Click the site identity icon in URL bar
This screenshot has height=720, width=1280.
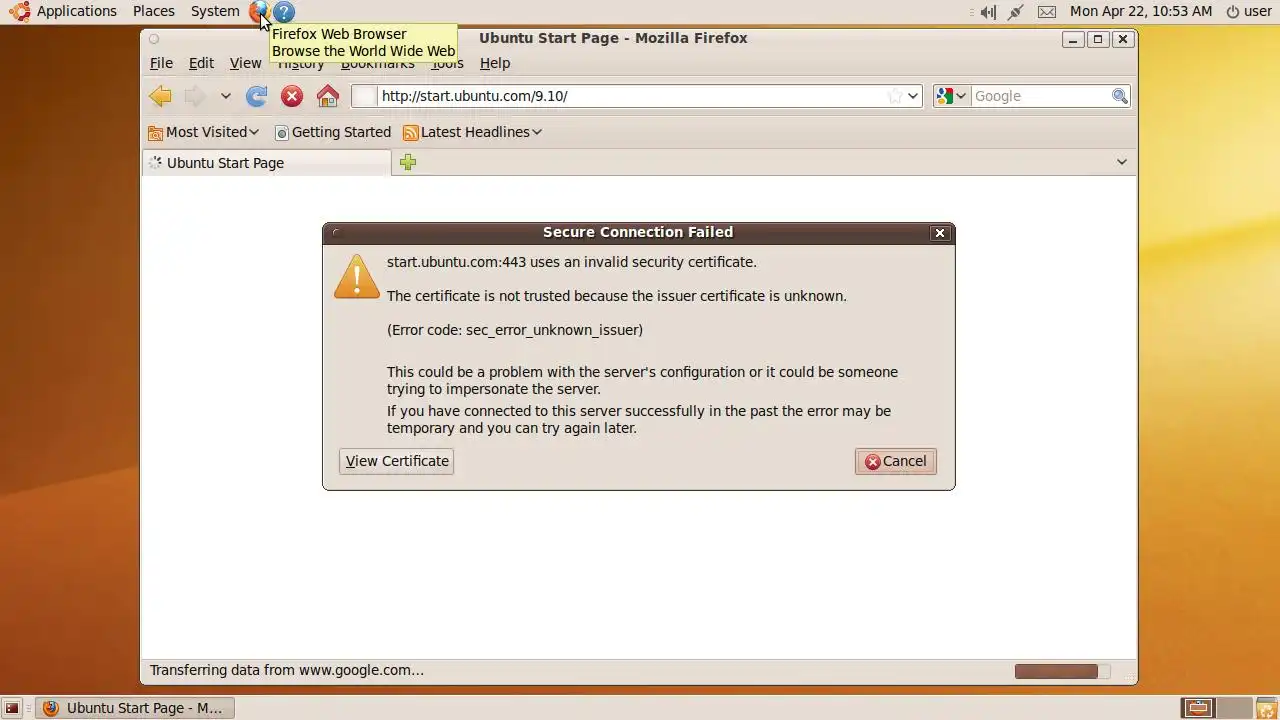click(365, 96)
